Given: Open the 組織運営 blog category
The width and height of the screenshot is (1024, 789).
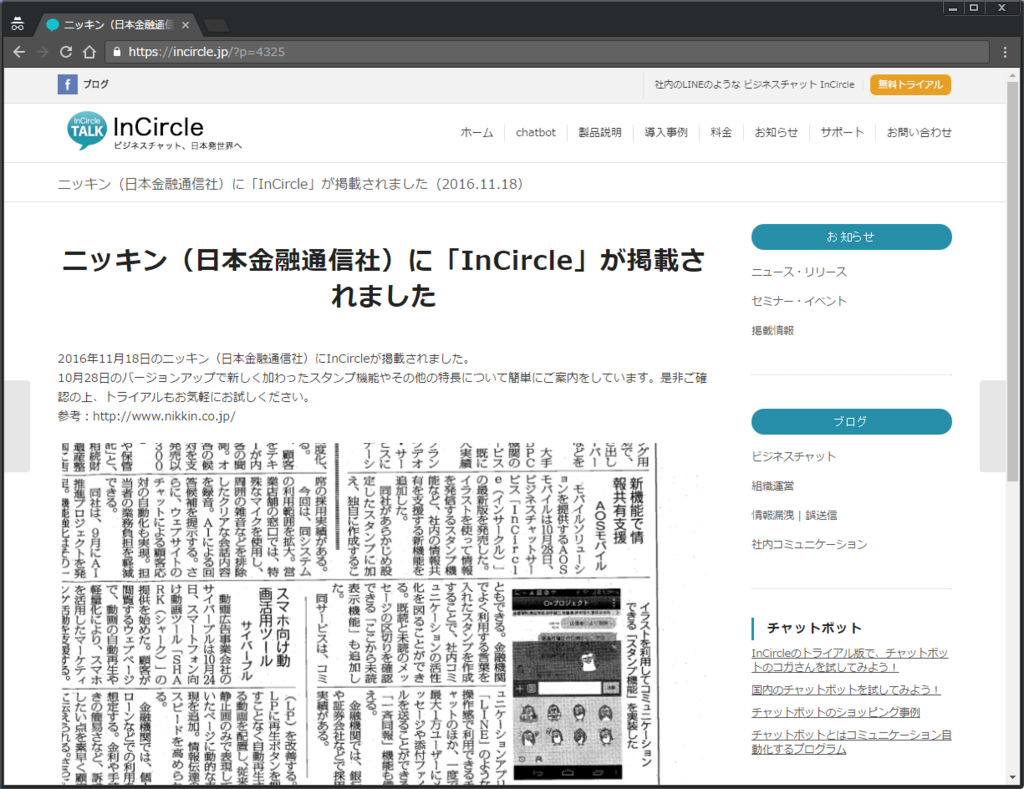Looking at the screenshot, I should click(773, 486).
